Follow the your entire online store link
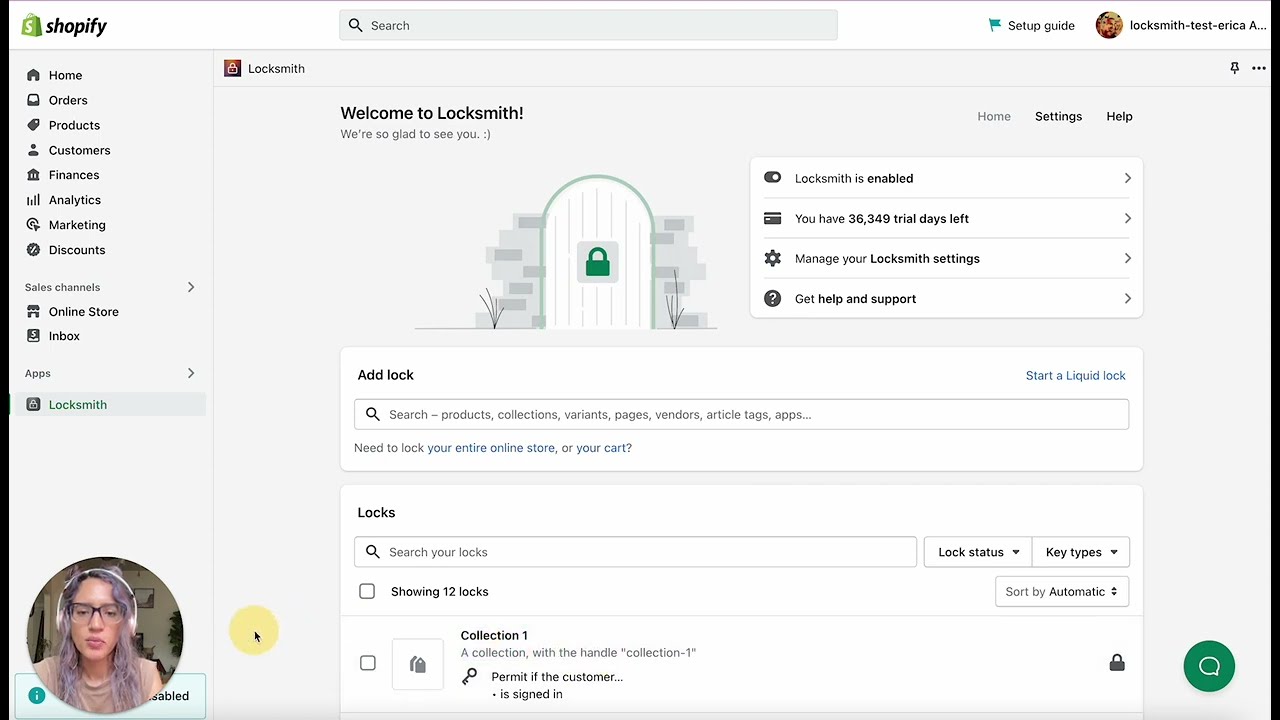The height and width of the screenshot is (720, 1280). 490,448
